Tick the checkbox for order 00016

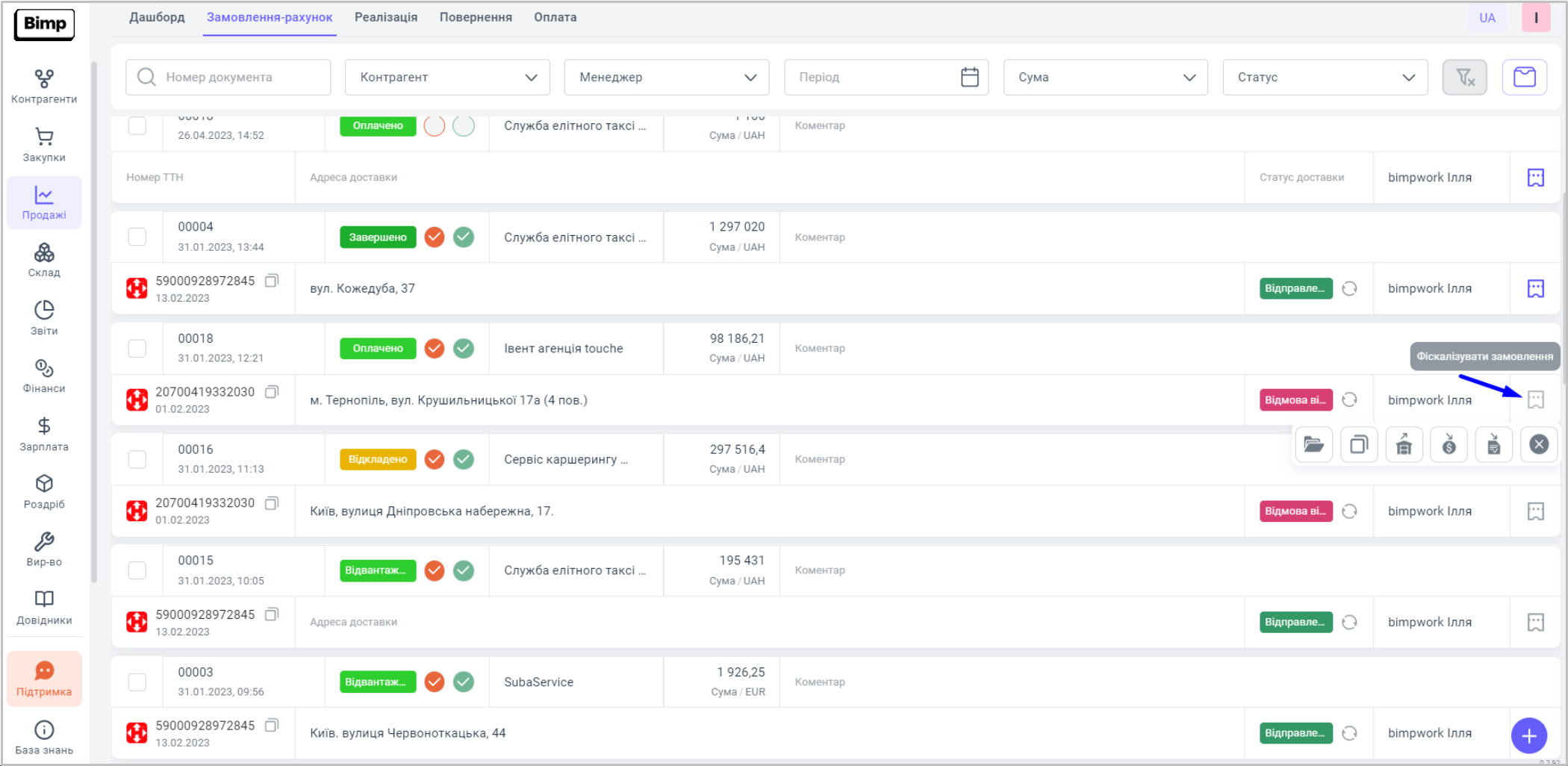click(x=137, y=459)
